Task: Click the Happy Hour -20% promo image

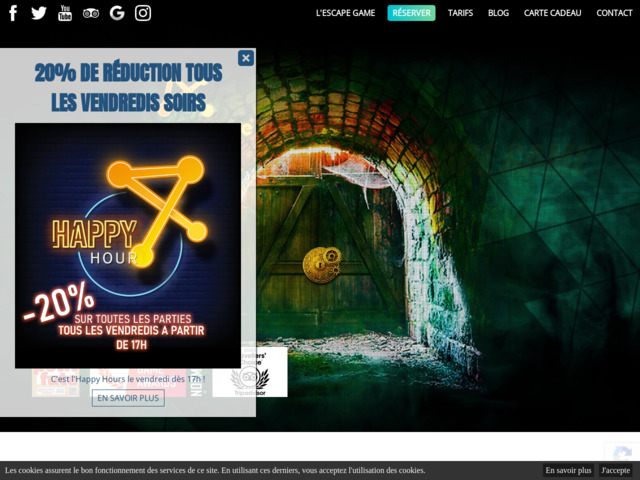Action: [128, 245]
